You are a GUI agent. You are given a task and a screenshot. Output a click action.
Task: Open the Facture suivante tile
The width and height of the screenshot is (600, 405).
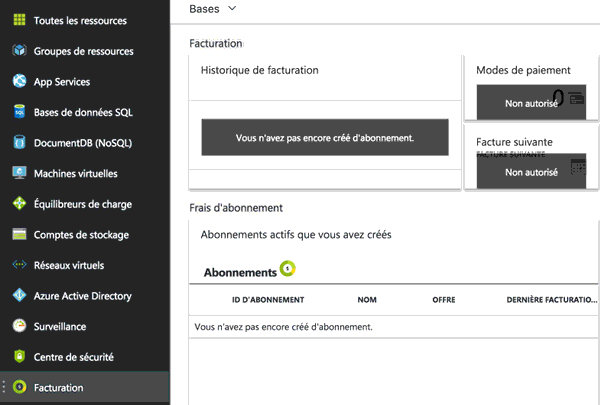pos(531,157)
